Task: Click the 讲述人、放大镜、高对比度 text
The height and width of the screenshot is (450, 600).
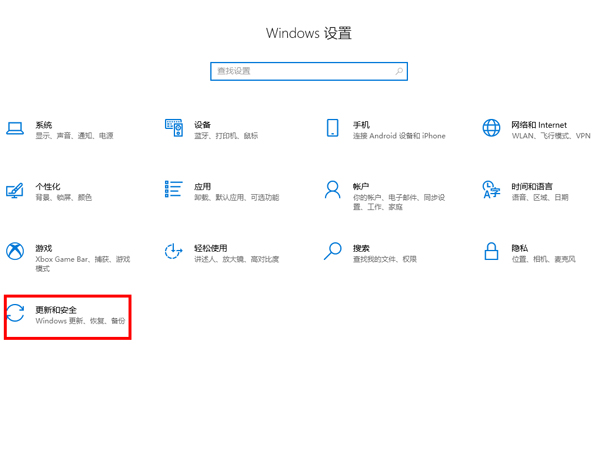Action: point(236,259)
